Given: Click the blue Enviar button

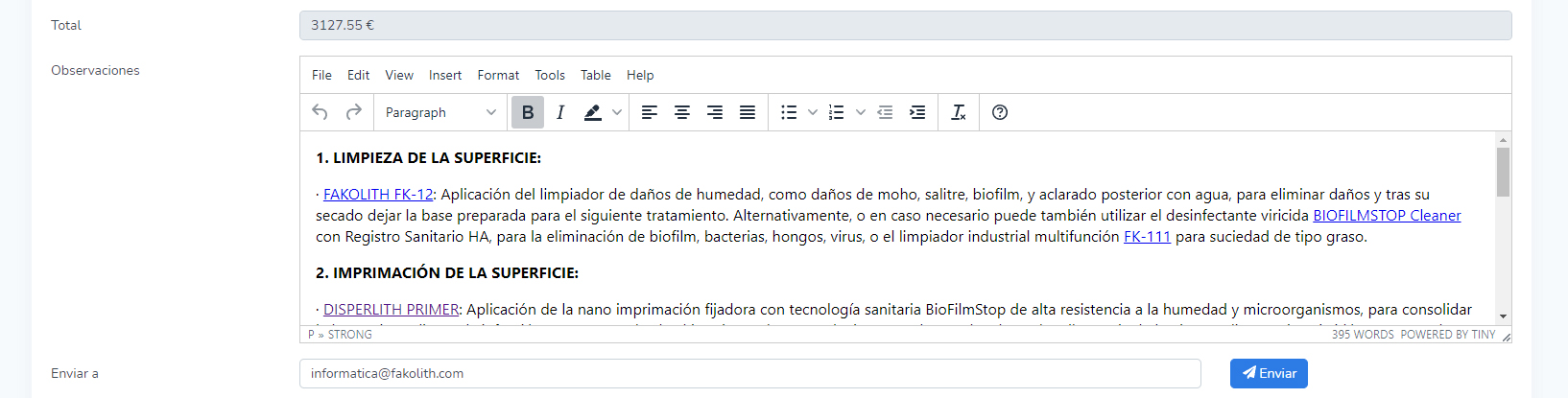Looking at the screenshot, I should coord(1269,373).
